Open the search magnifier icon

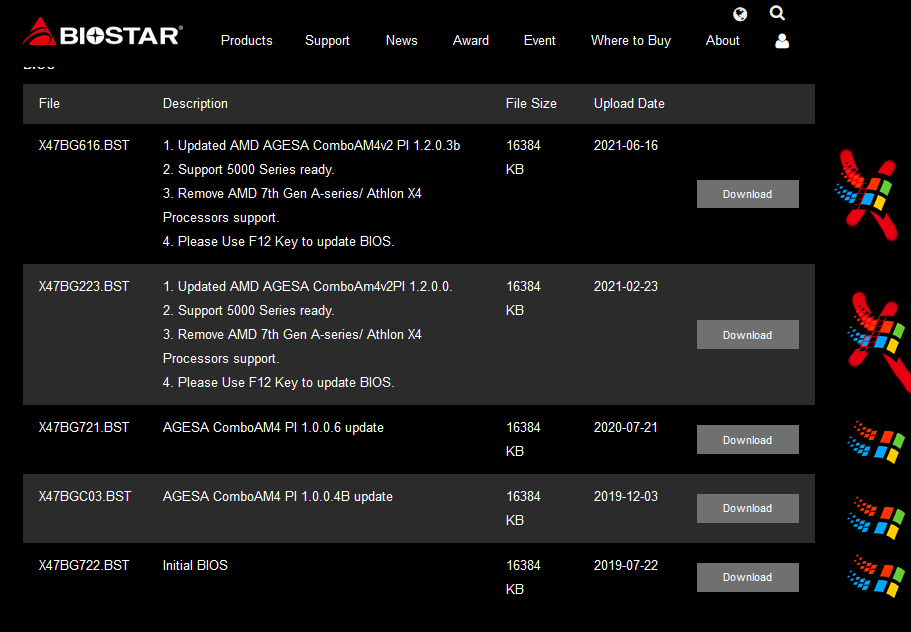point(777,13)
